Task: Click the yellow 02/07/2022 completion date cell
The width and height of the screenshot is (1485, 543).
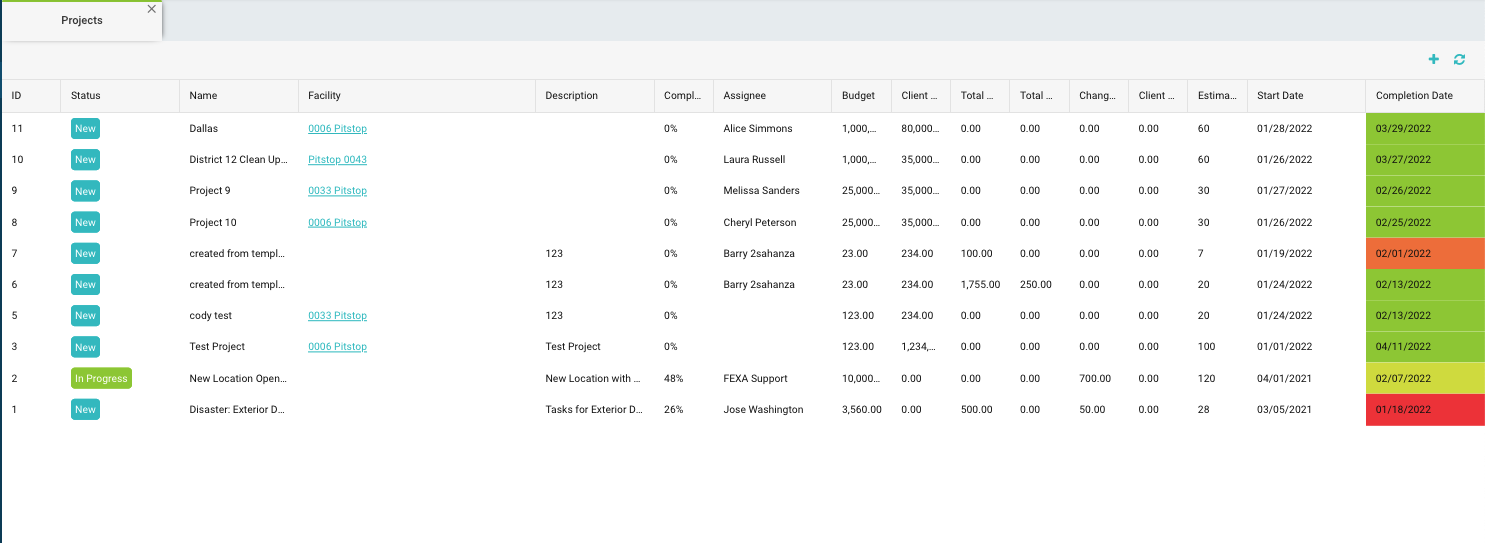Action: [x=1424, y=379]
